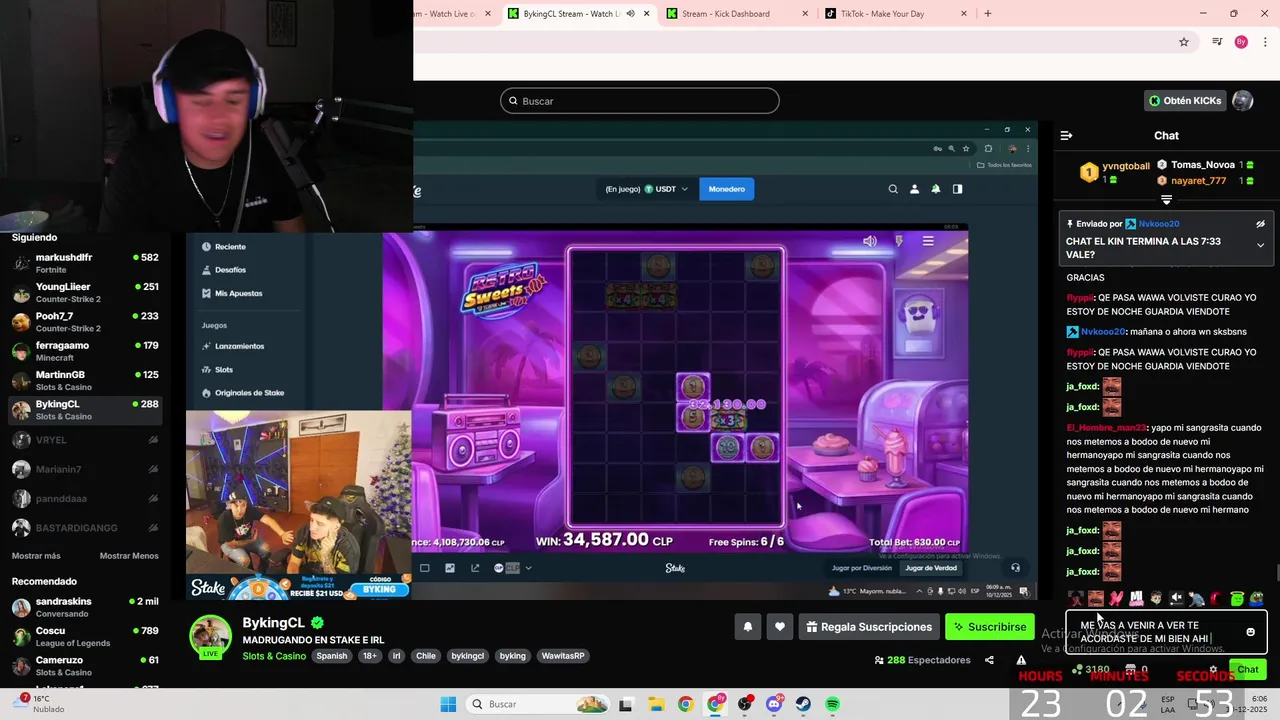The image size is (1280, 720).
Task: Switch to the TikTok - Make Your Day tab
Action: click(893, 14)
